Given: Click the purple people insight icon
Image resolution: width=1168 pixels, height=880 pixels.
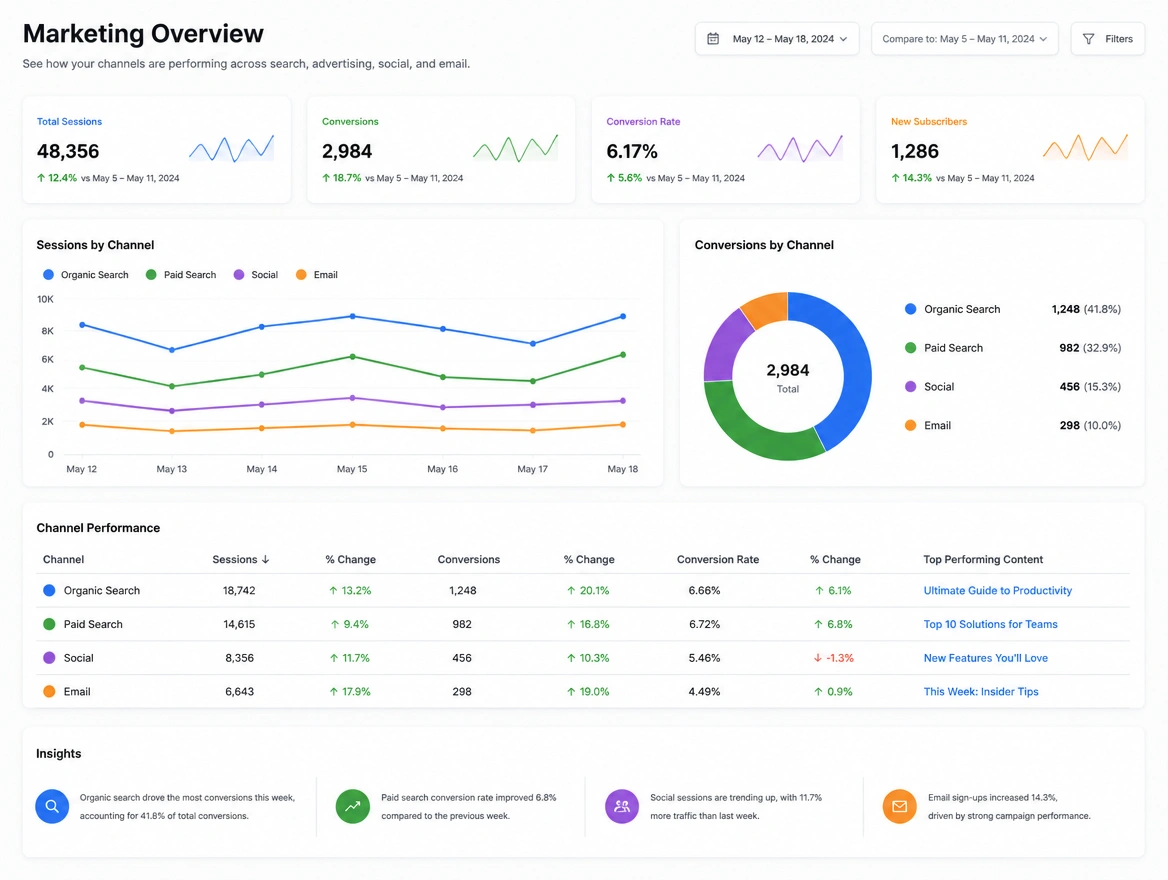Looking at the screenshot, I should point(622,806).
